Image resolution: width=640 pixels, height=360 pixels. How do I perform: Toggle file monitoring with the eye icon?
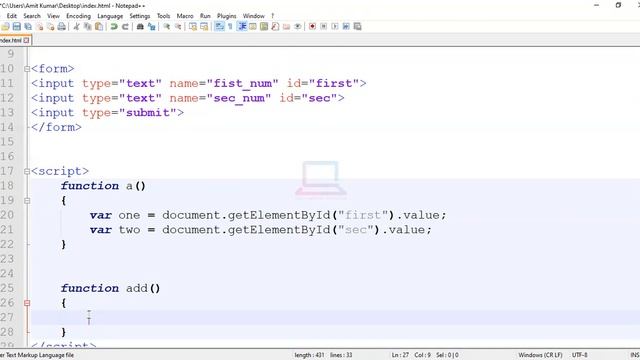coord(298,27)
